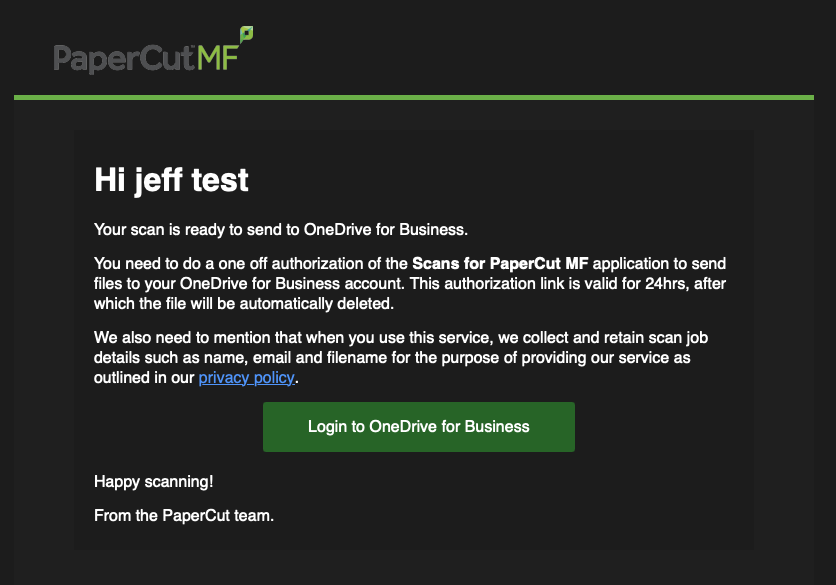Click the "Happy scanning!" line

(x=153, y=482)
